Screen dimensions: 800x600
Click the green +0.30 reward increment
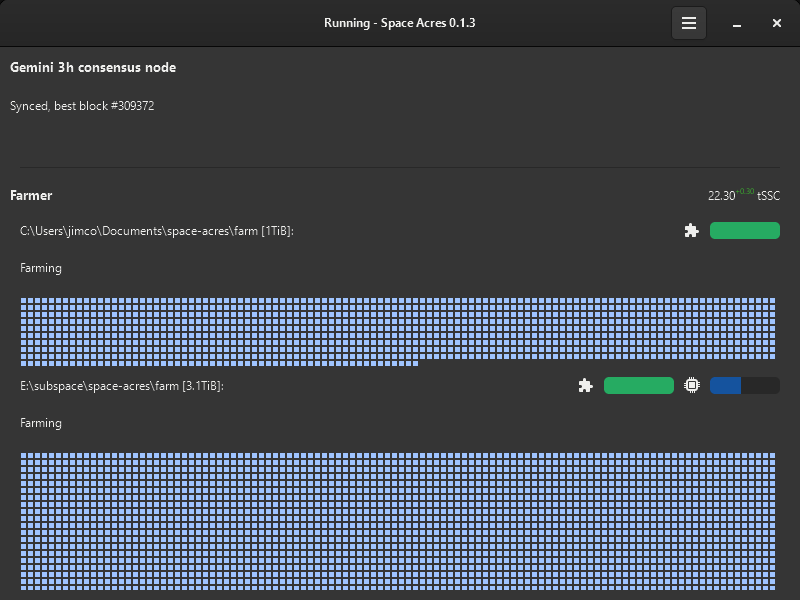point(745,191)
